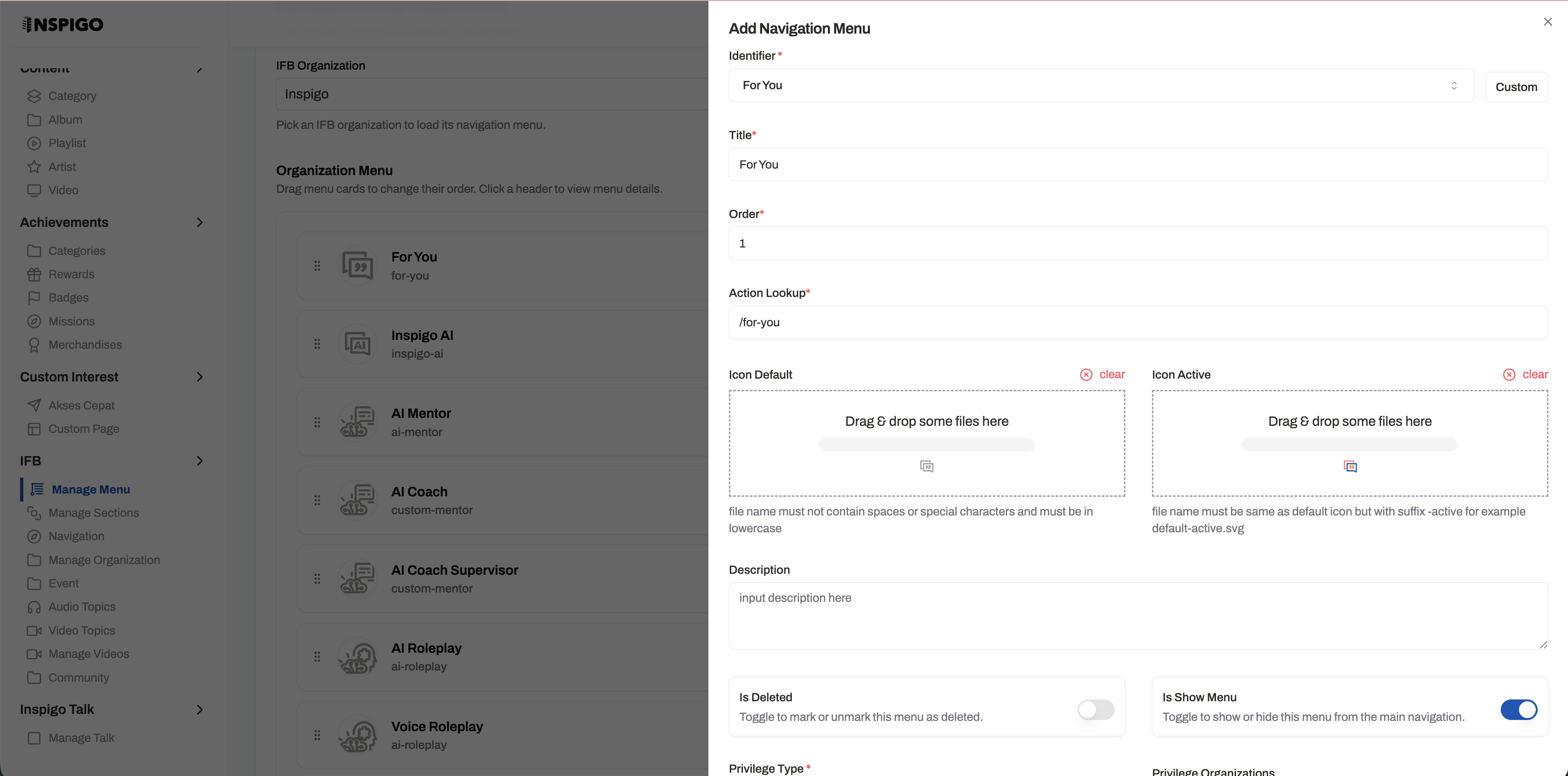The width and height of the screenshot is (1568, 776).
Task: Click the AI Roleplay card gear-brain icon
Action: [357, 657]
